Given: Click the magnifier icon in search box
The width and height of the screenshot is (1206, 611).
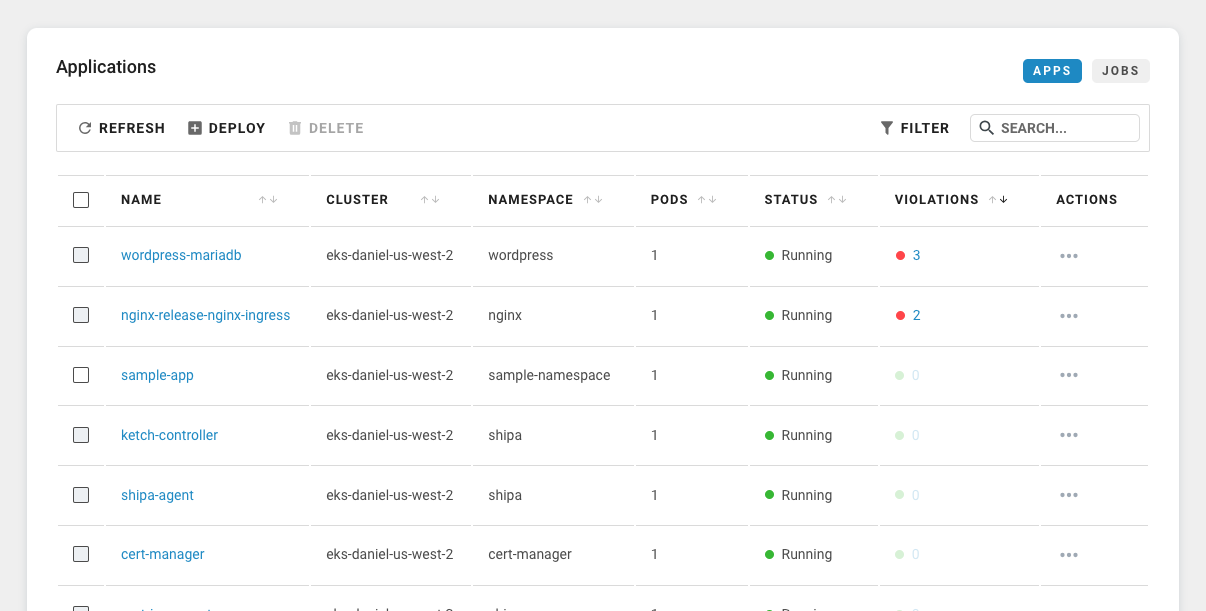Looking at the screenshot, I should click(987, 128).
